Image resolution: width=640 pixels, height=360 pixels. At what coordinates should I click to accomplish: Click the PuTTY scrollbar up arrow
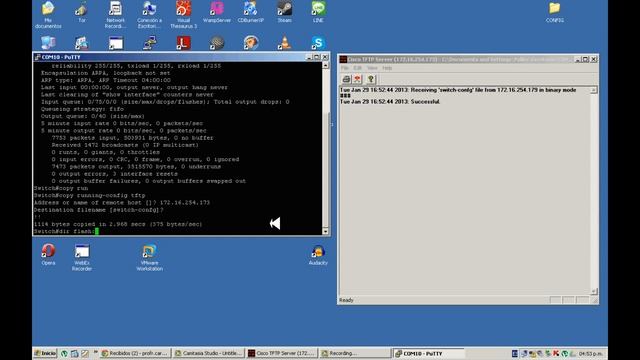[325, 65]
